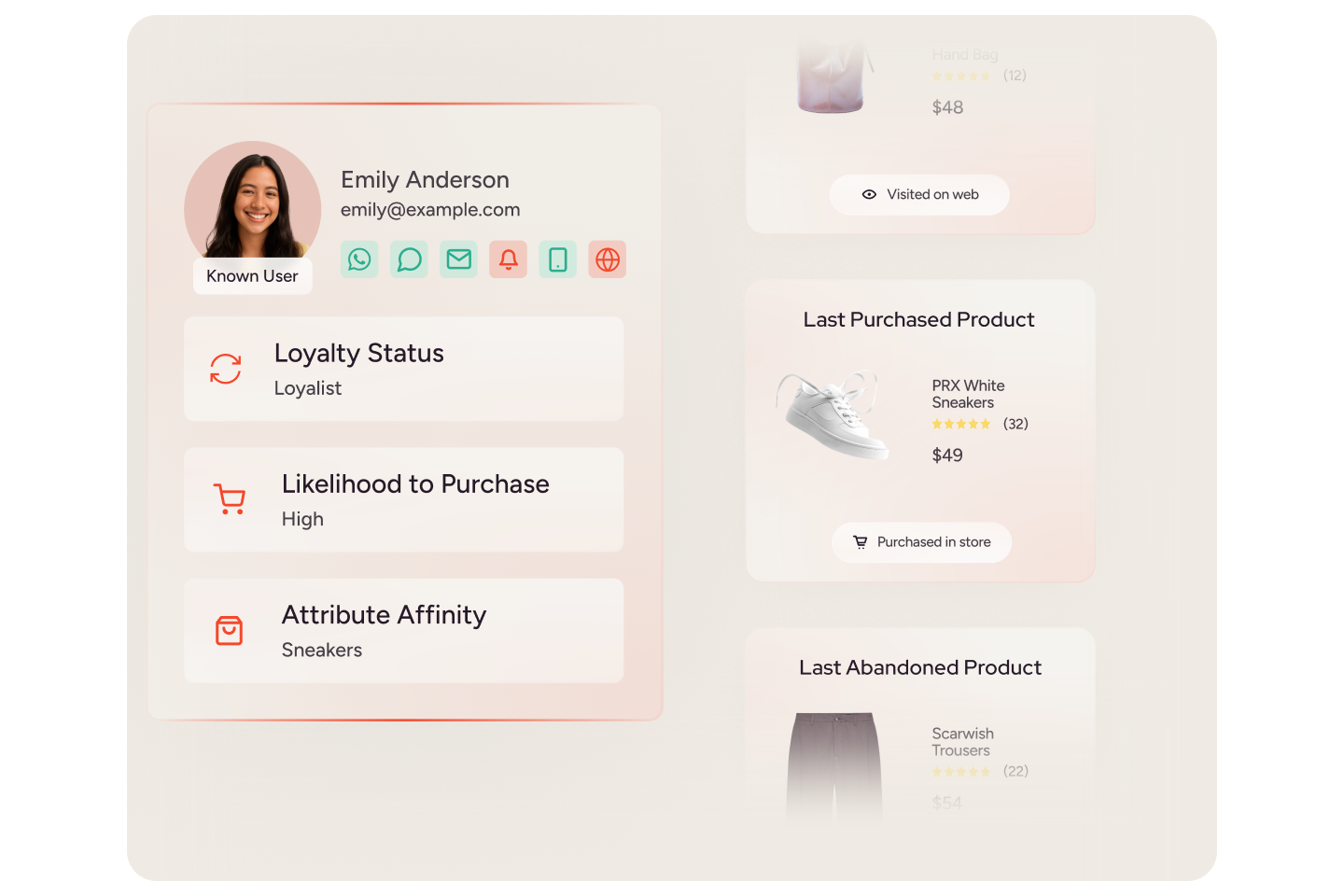
Task: Click the push notification bell icon
Action: (509, 259)
